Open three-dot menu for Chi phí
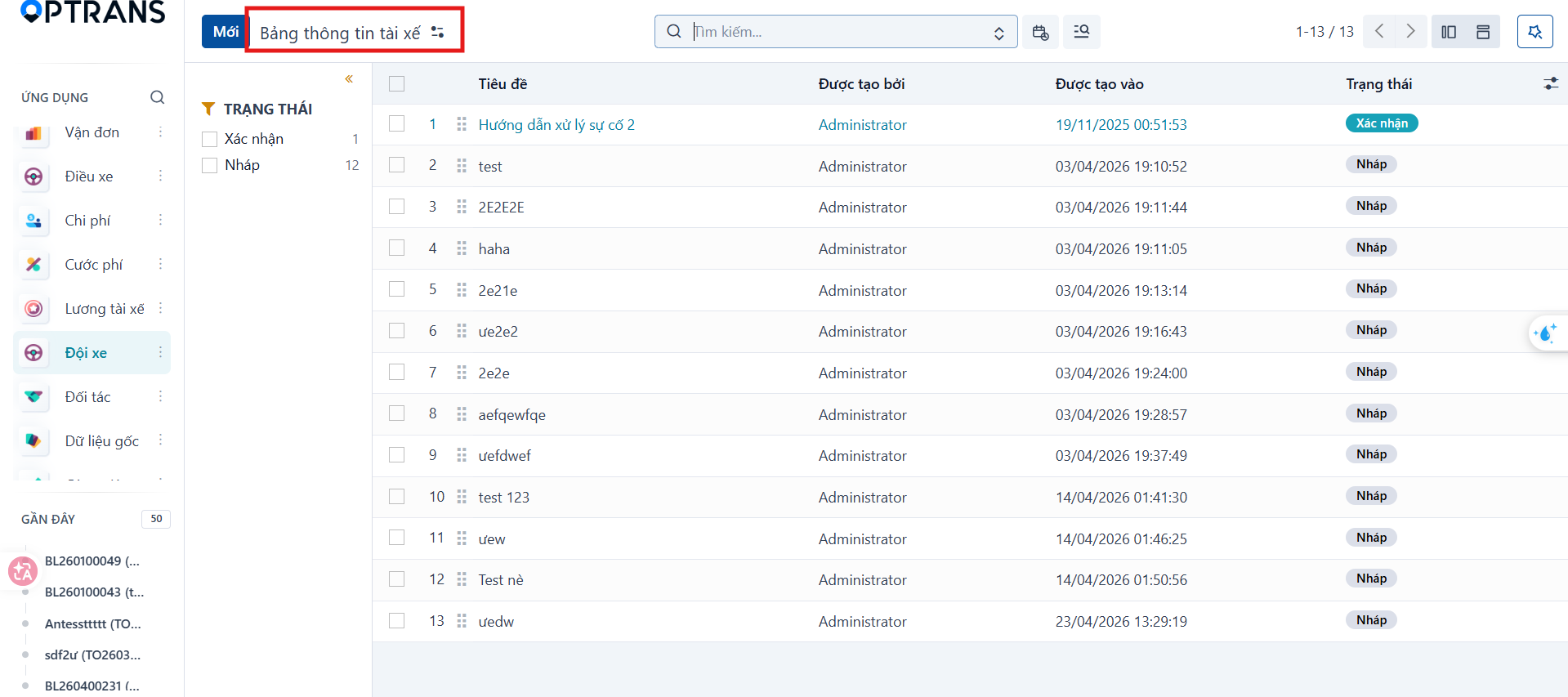1568x697 pixels. point(160,221)
